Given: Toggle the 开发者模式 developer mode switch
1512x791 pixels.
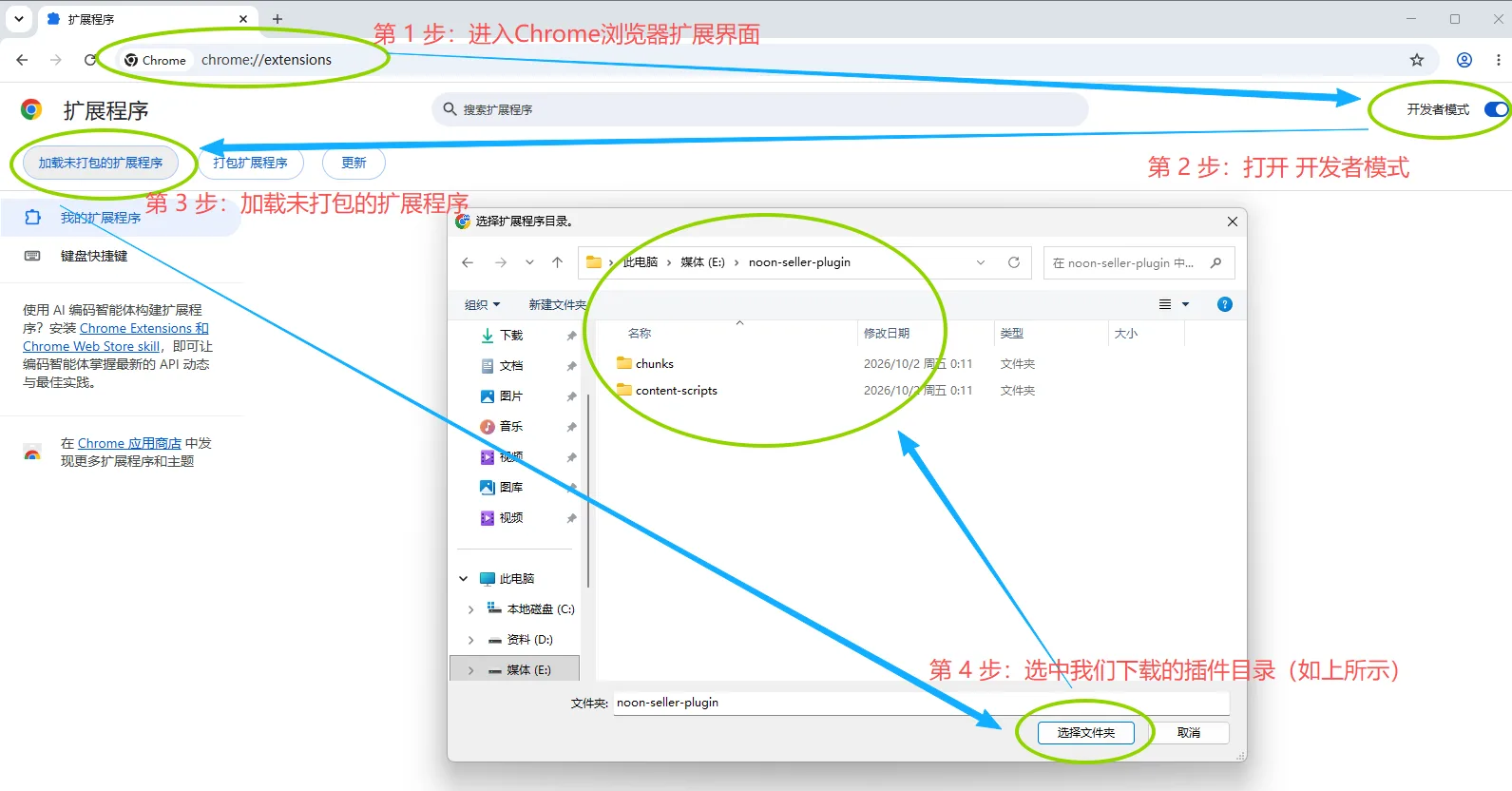Looking at the screenshot, I should (1496, 109).
